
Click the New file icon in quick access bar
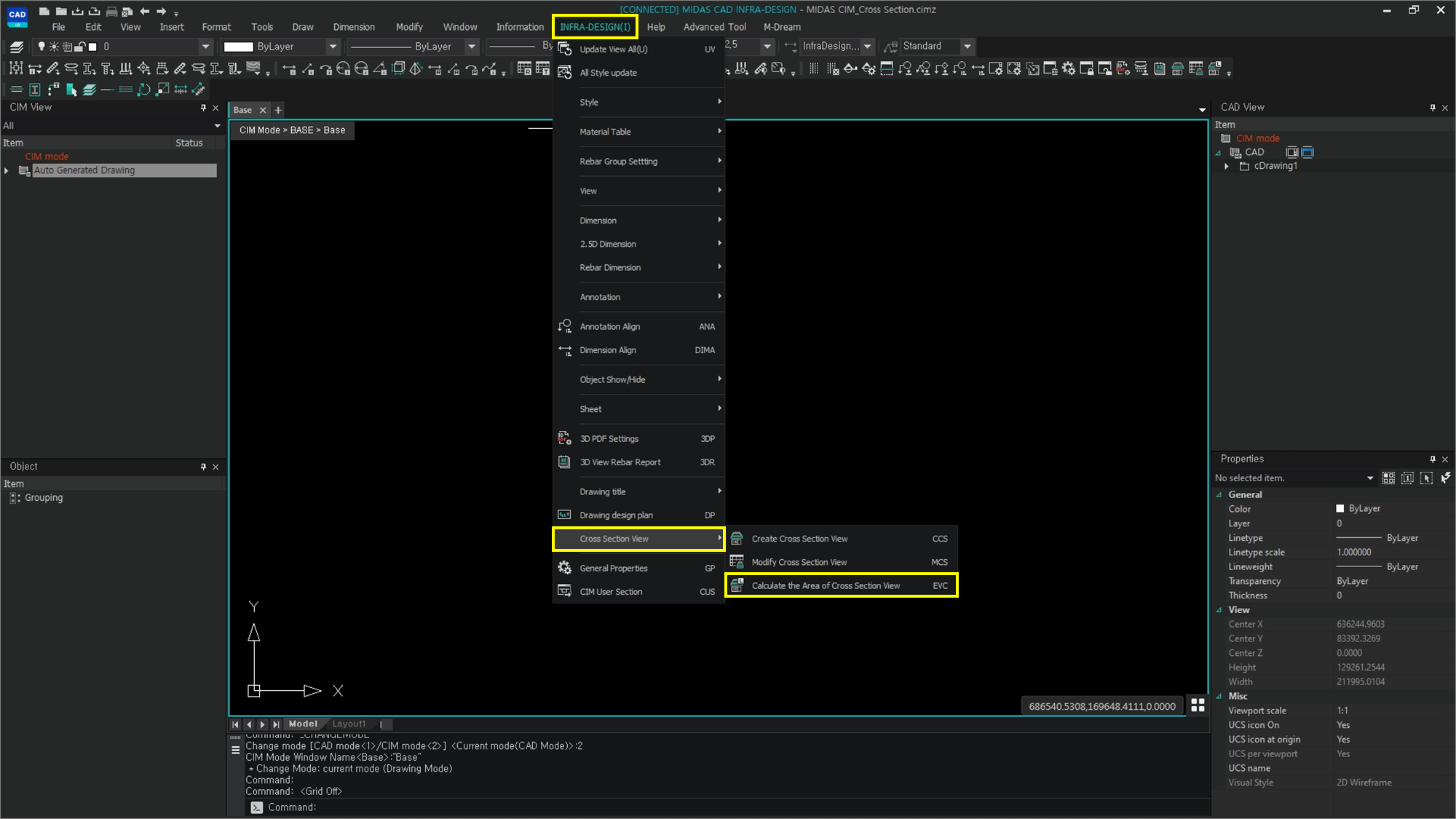[44, 11]
